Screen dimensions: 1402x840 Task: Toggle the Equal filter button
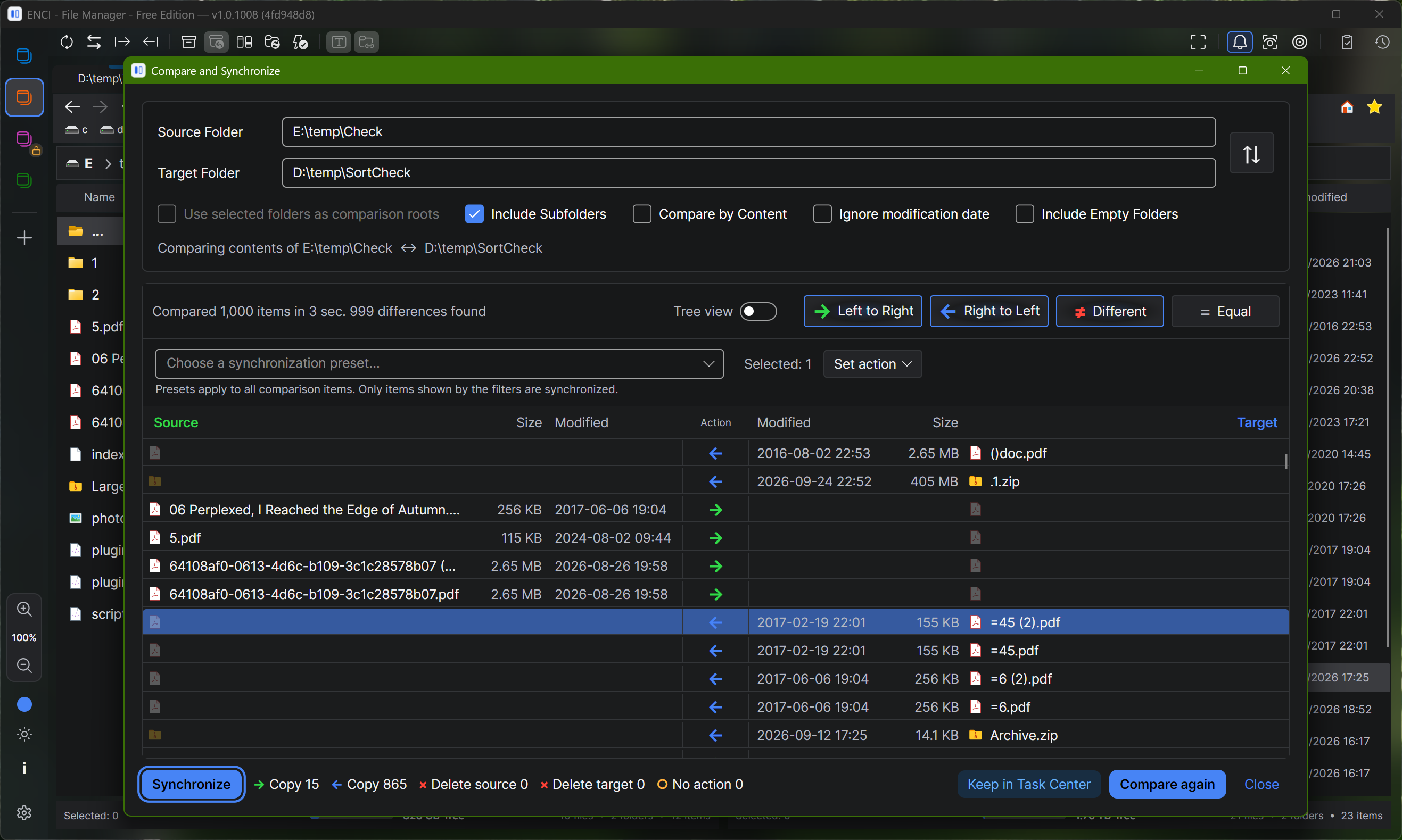pyautogui.click(x=1225, y=311)
